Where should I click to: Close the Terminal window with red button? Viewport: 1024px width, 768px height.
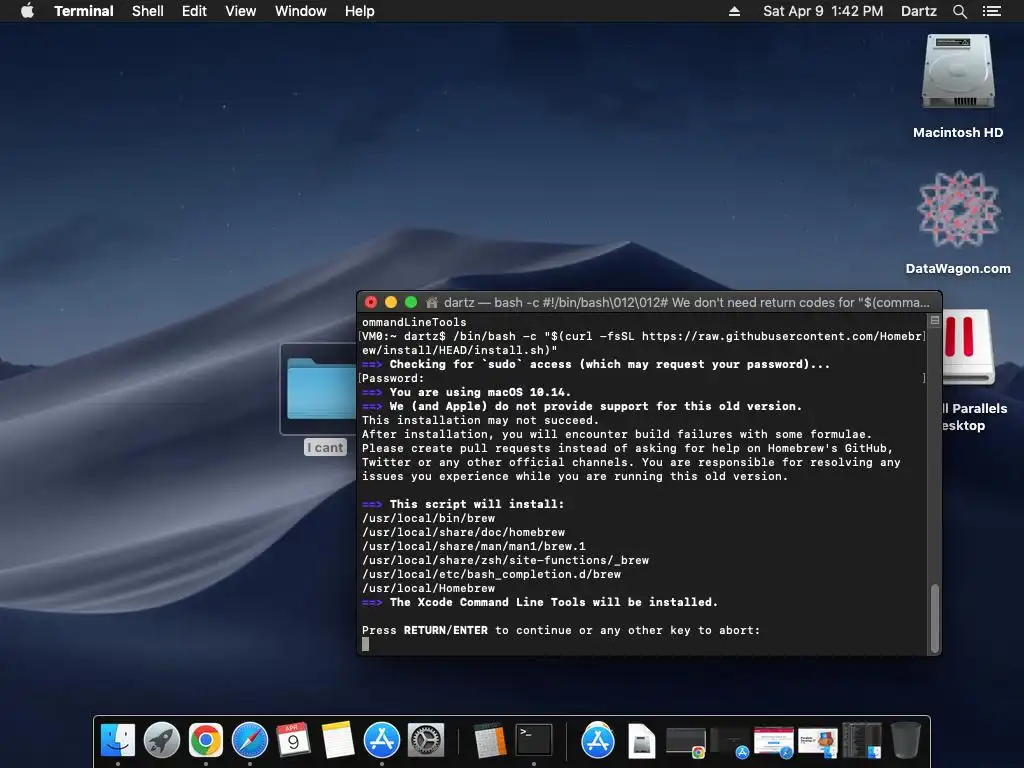(371, 302)
